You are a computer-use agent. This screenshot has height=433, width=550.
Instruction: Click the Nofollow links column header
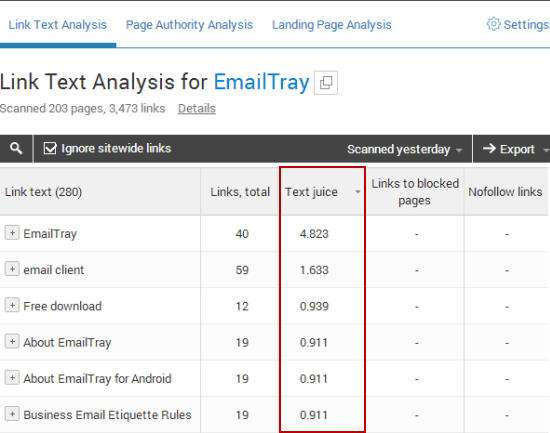point(505,192)
